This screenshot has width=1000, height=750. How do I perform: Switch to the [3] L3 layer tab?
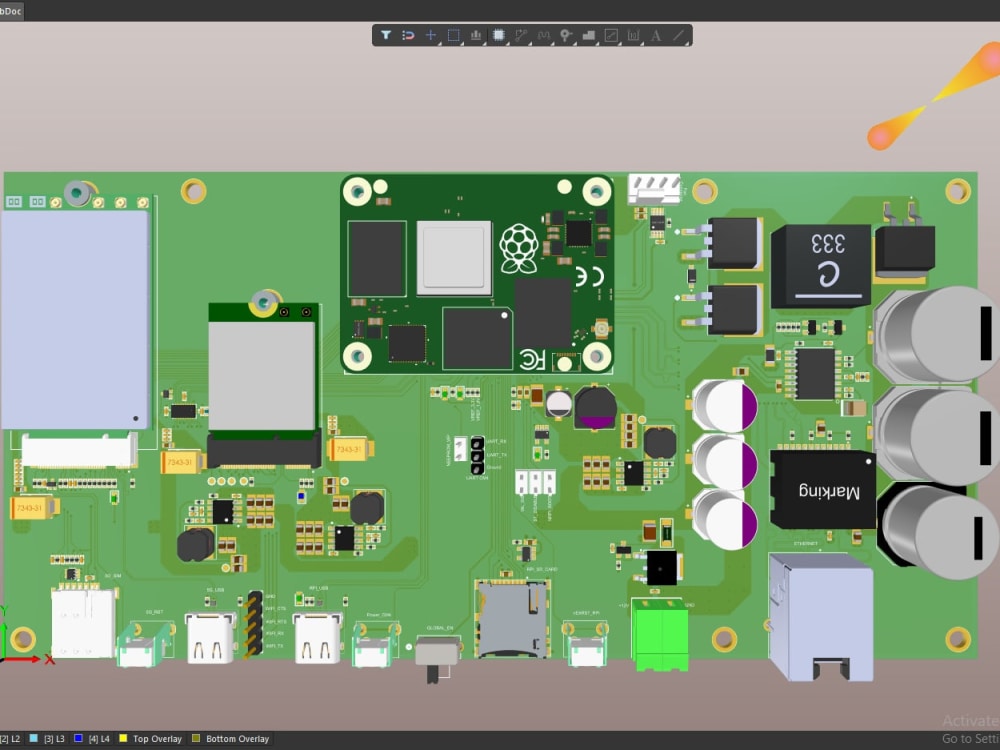[48, 739]
